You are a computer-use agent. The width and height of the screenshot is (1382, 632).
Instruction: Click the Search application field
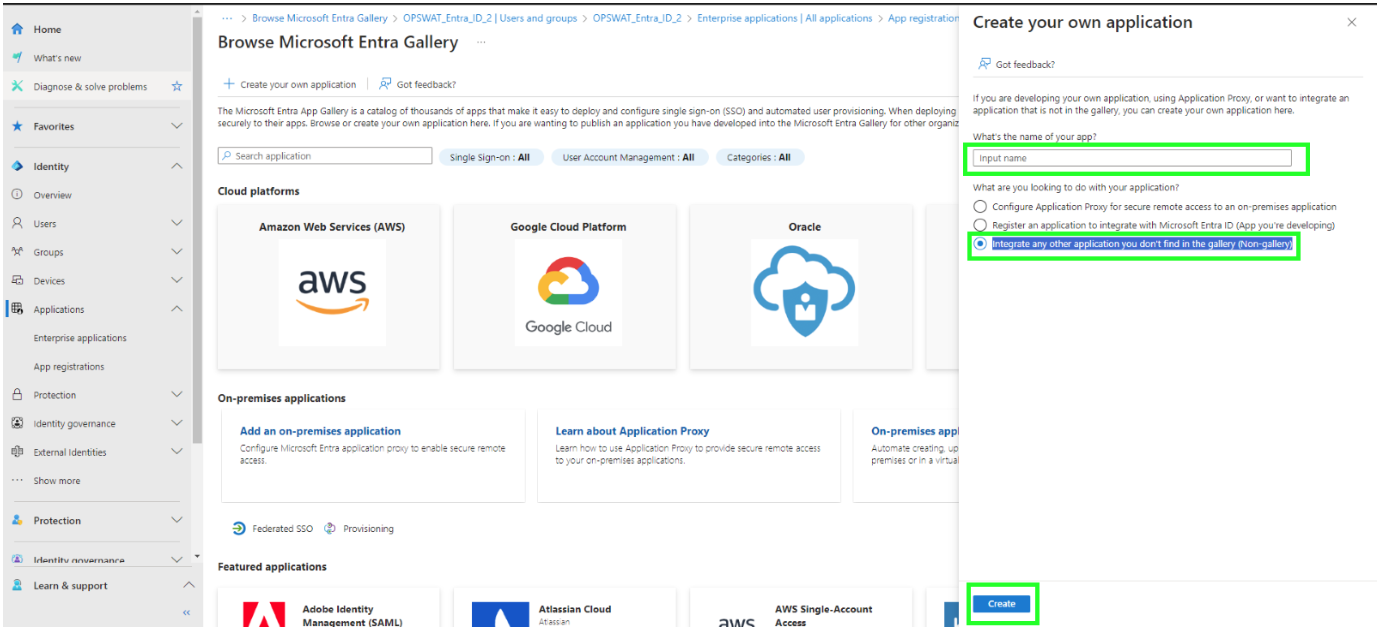pos(325,156)
